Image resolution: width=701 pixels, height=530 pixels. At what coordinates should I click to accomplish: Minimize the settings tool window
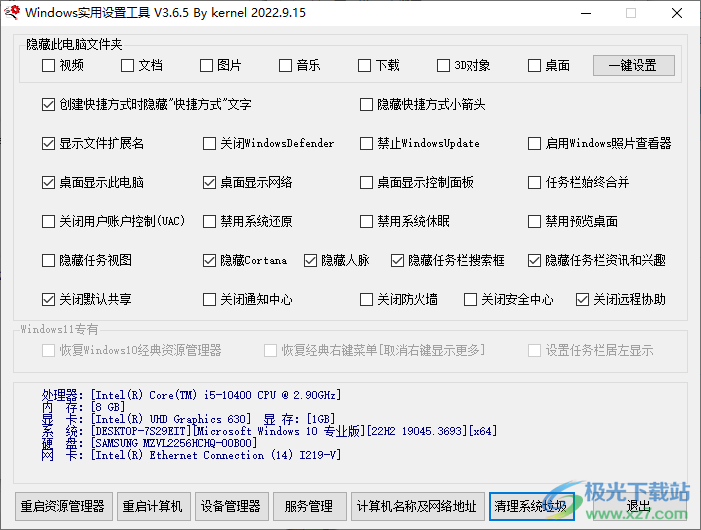[586, 13]
